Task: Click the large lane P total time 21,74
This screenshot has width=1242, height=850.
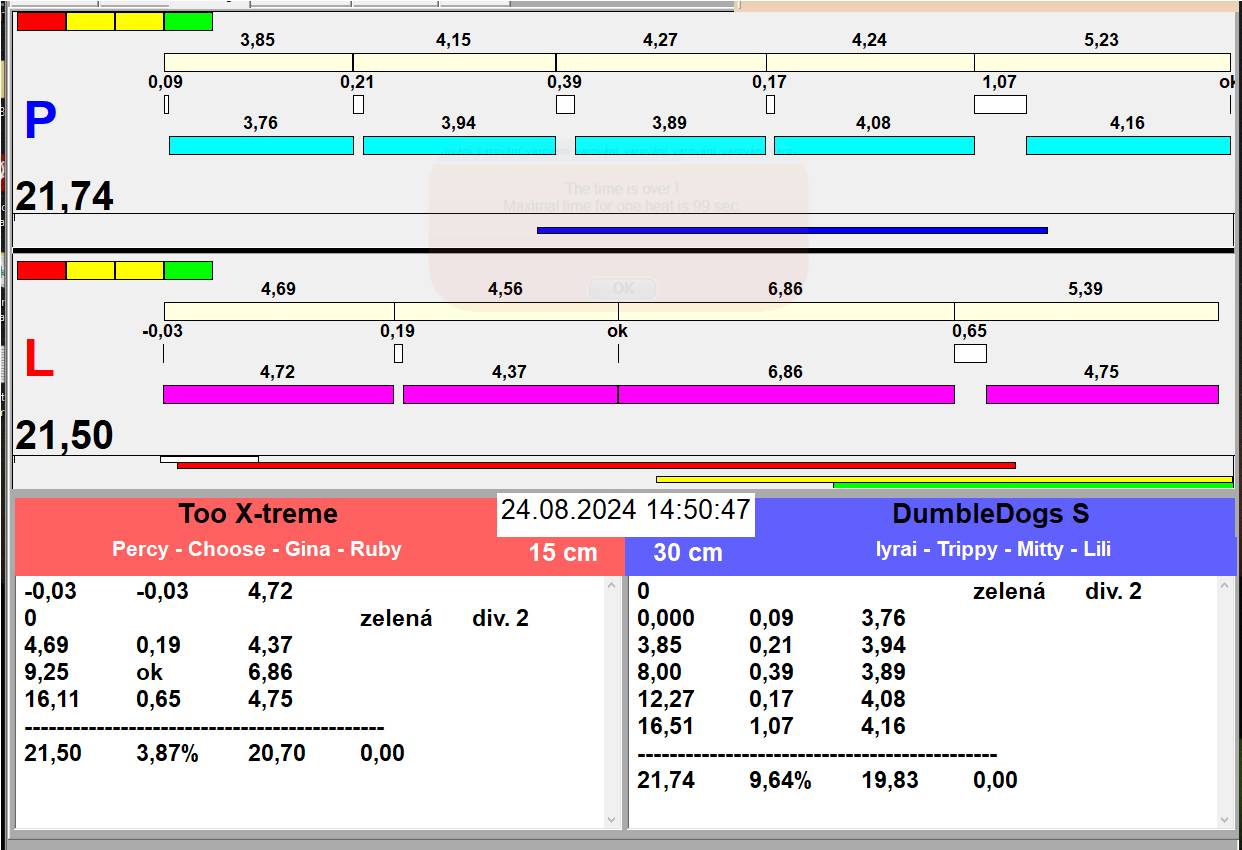Action: tap(64, 195)
